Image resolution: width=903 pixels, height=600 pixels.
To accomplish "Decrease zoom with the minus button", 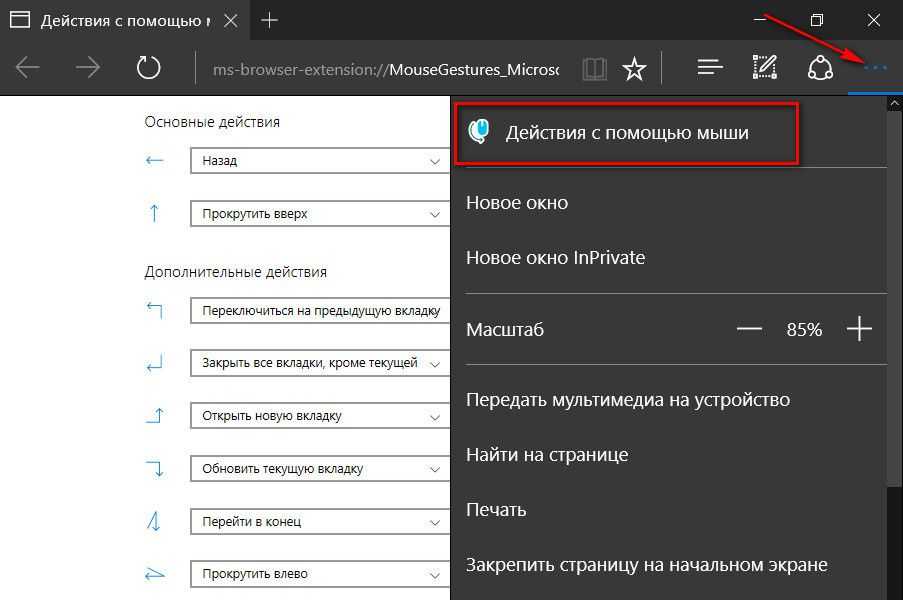I will click(x=749, y=329).
